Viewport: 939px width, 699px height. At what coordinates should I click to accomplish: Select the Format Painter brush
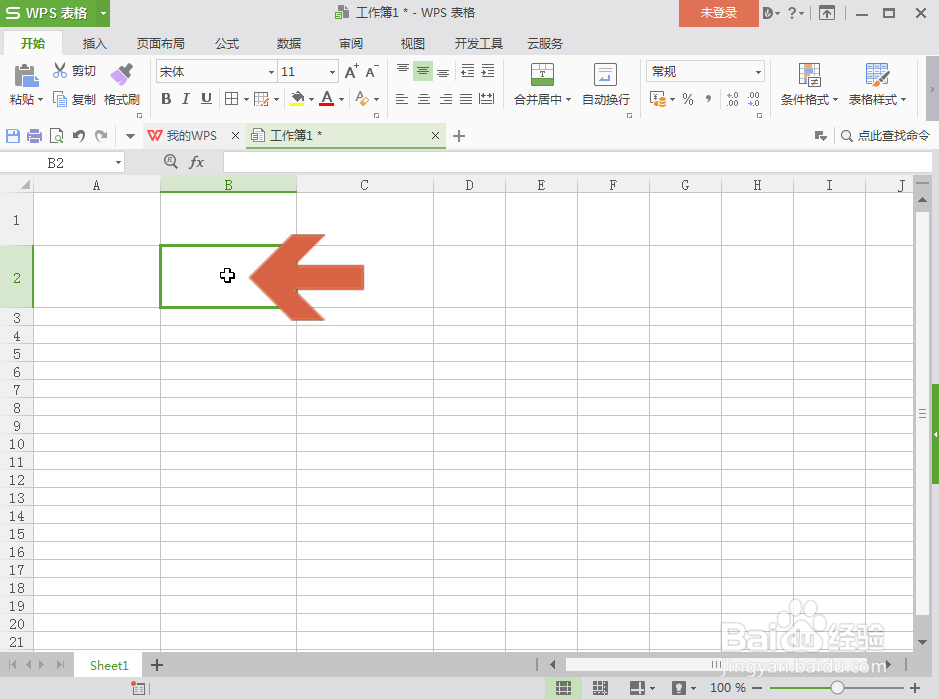tap(122, 75)
